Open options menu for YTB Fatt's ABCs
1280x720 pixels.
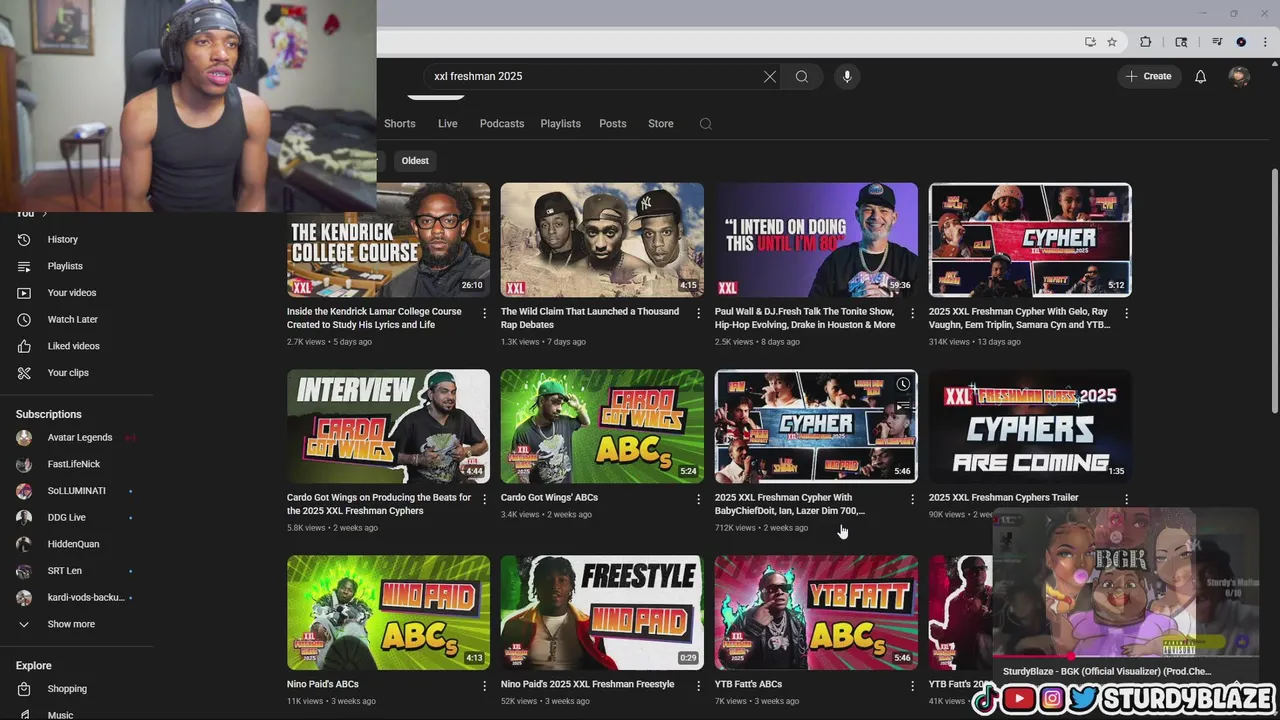click(912, 686)
